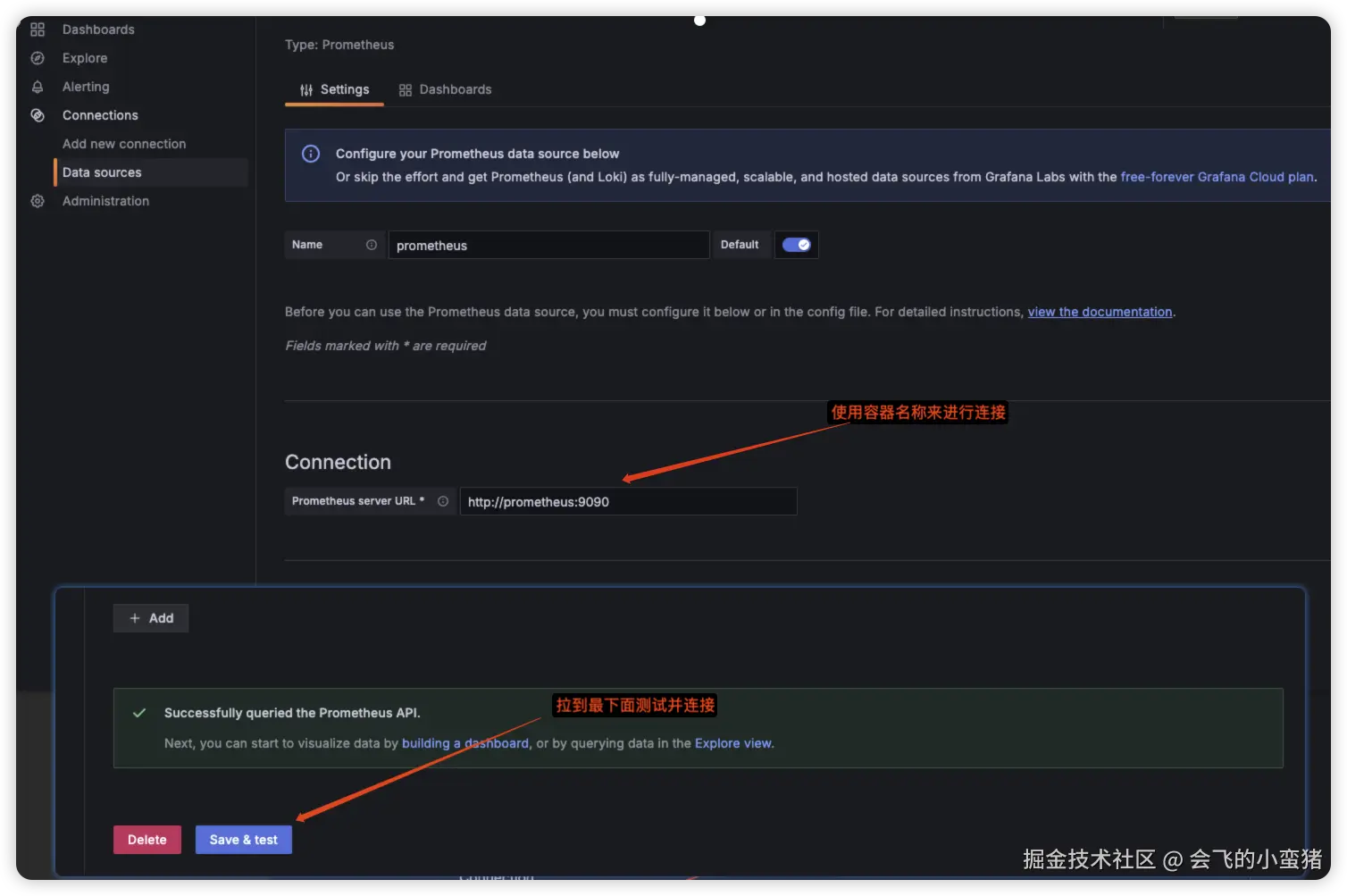Open the free-forever Grafana Cloud plan link
The height and width of the screenshot is (896, 1347).
[x=1217, y=177]
